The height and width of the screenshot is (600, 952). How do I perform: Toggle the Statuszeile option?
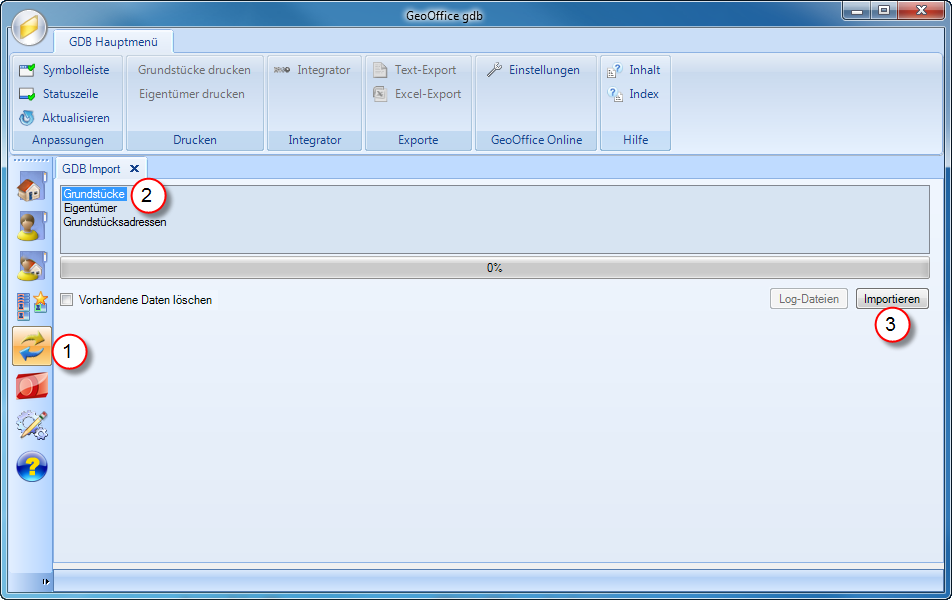[x=64, y=94]
